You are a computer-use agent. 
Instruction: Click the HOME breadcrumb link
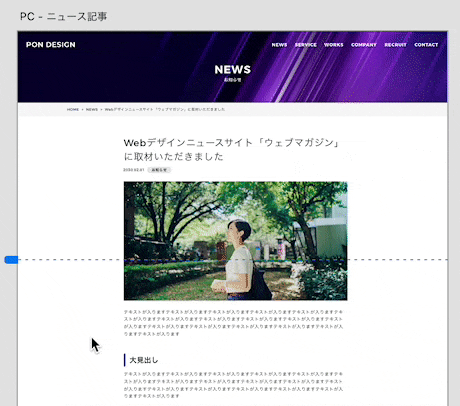point(73,109)
